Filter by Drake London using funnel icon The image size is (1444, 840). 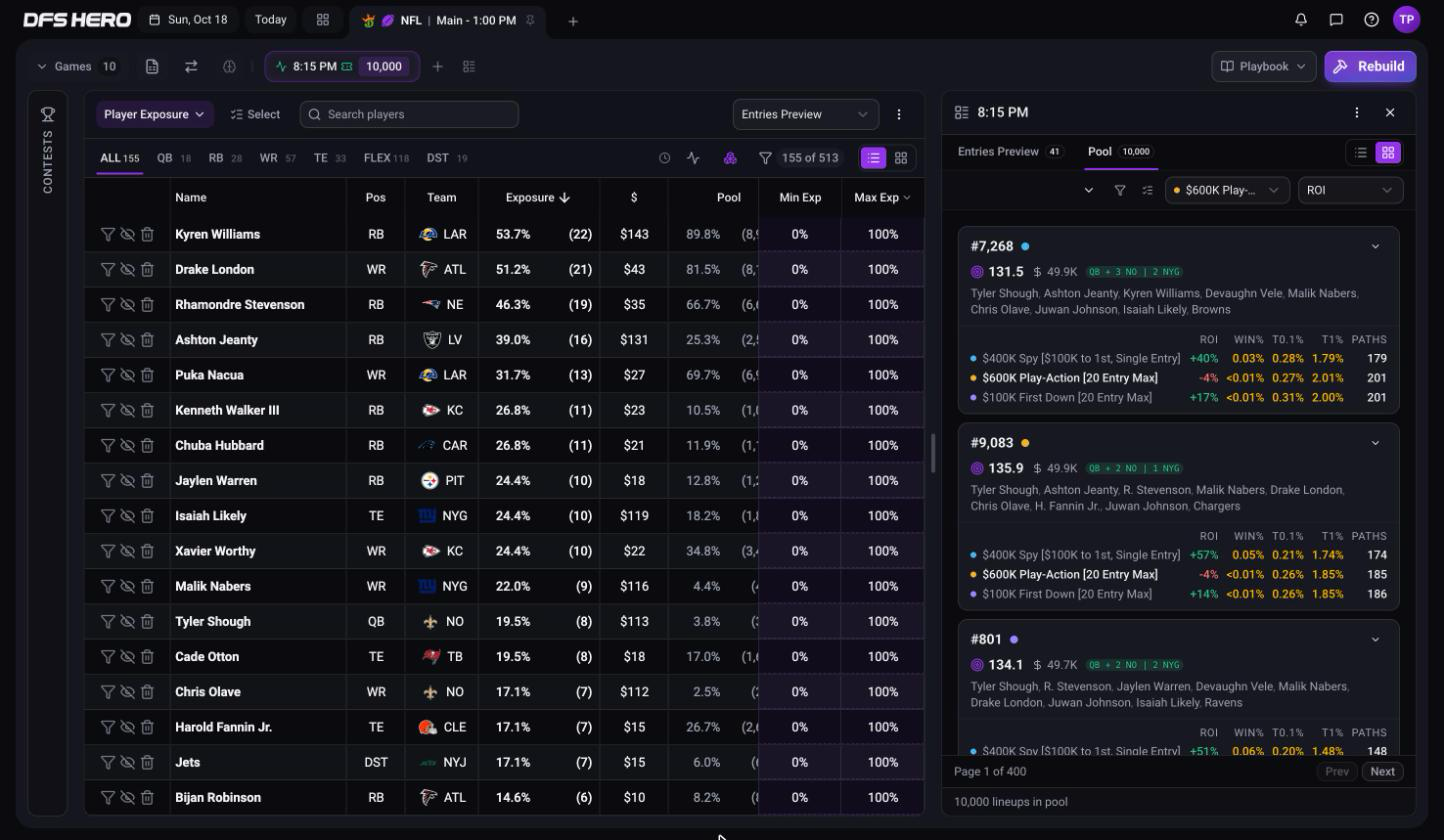(x=107, y=269)
